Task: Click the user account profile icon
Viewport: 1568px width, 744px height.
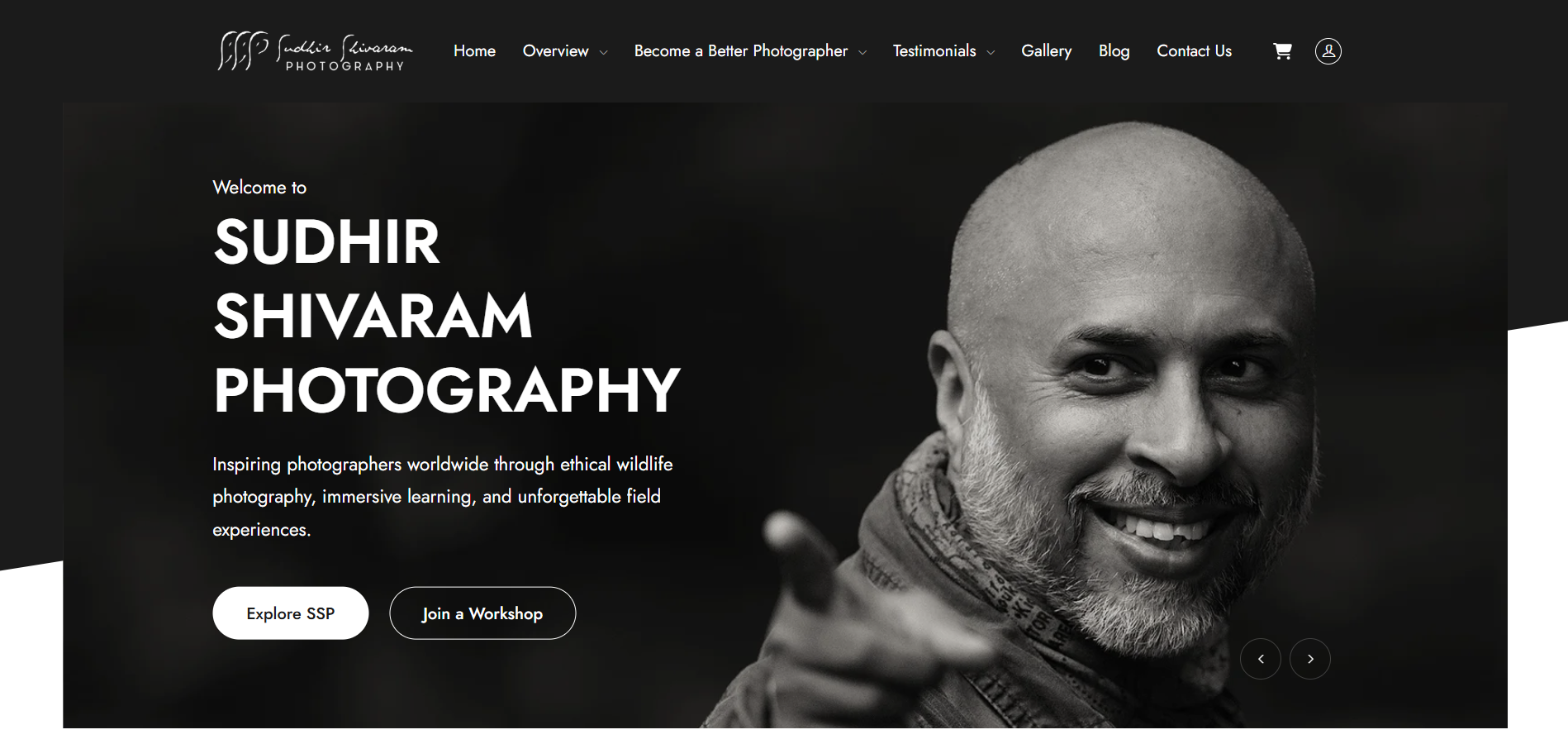Action: 1328,51
